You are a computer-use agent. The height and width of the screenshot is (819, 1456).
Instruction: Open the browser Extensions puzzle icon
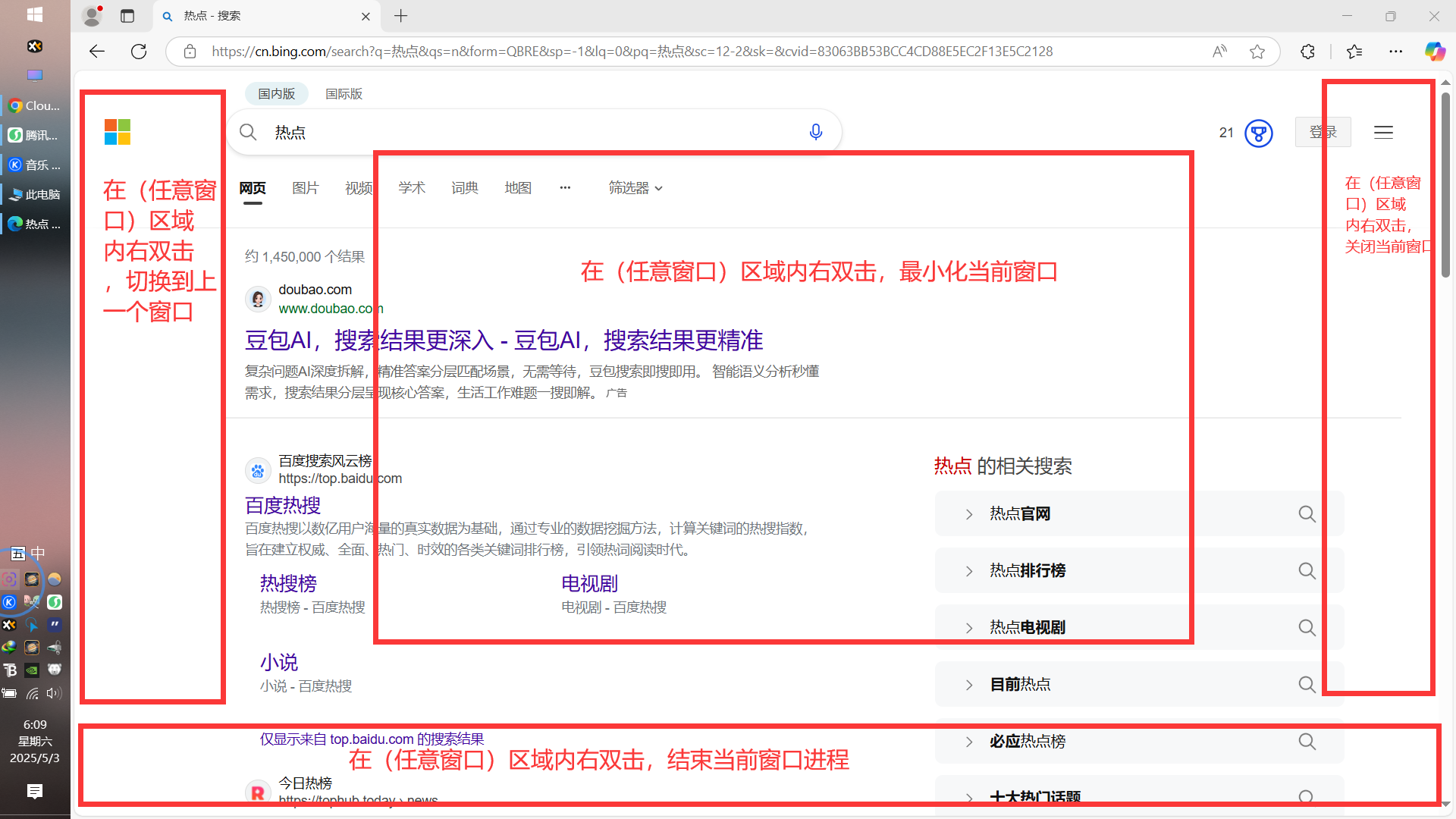(1307, 51)
